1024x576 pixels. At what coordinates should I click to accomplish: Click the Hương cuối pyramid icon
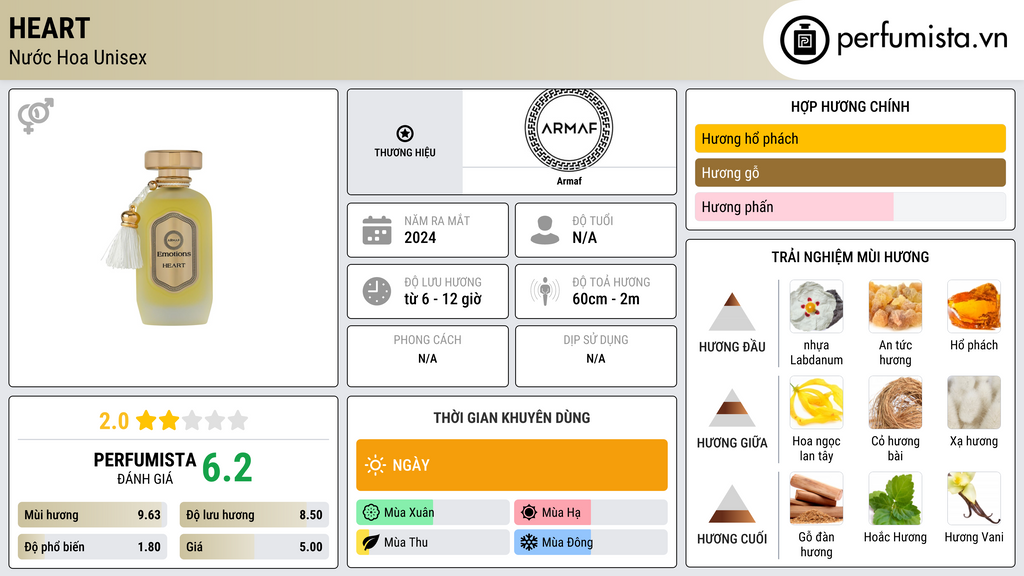click(732, 504)
